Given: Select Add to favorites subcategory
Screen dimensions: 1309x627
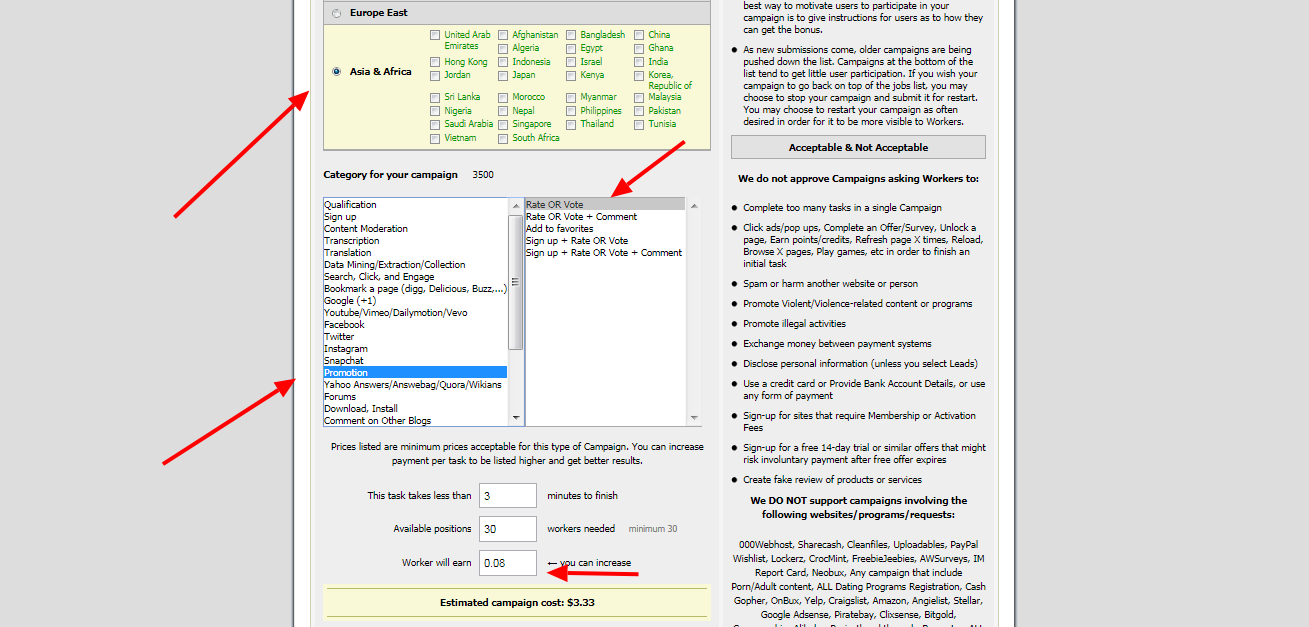Looking at the screenshot, I should pyautogui.click(x=559, y=229).
